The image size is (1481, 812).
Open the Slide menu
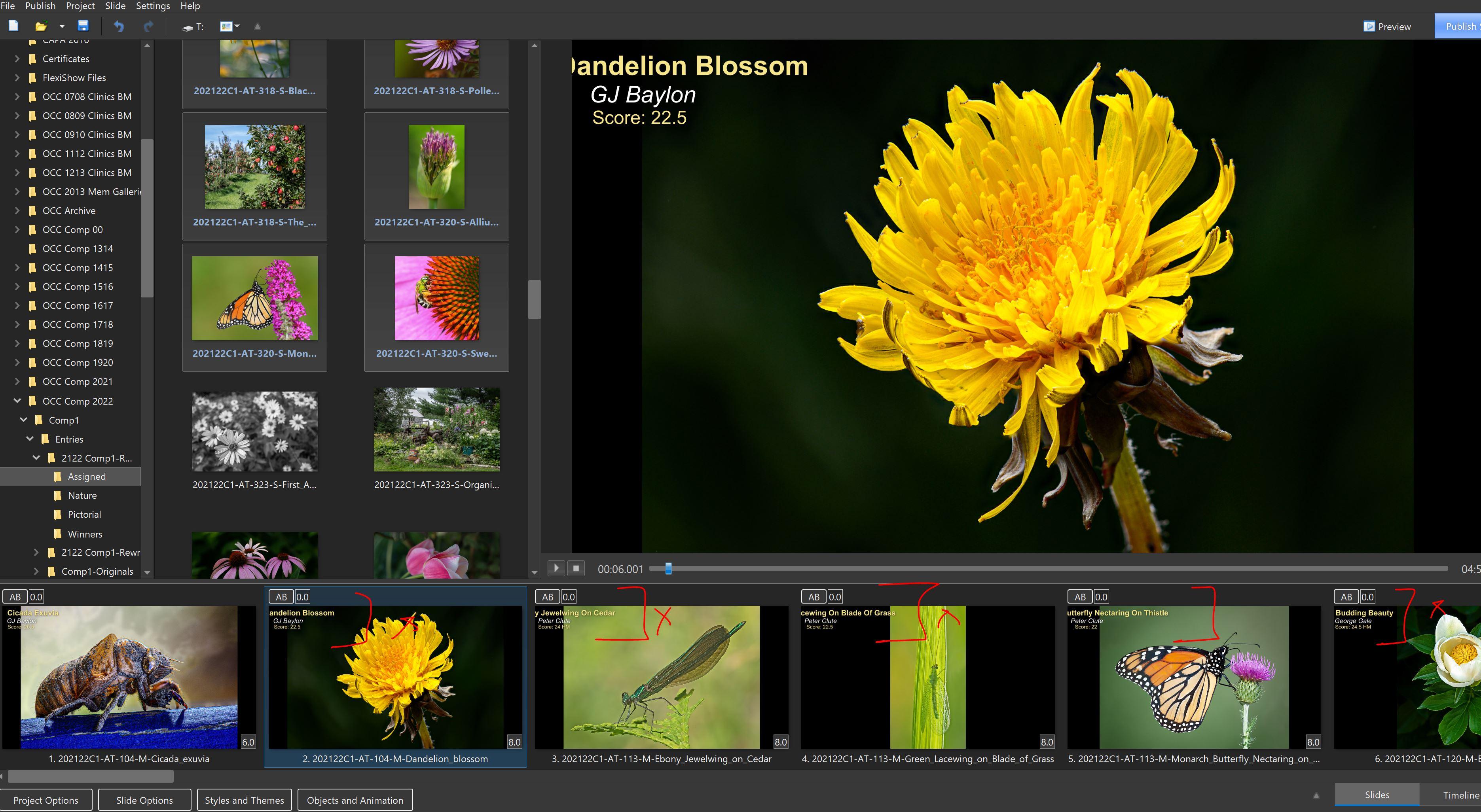[x=115, y=6]
